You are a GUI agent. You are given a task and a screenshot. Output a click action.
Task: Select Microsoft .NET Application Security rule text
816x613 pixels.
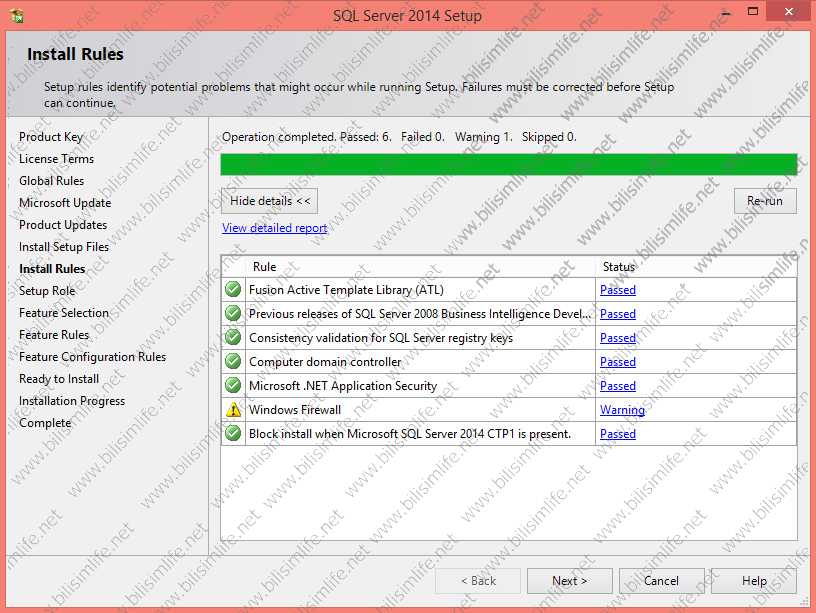[x=343, y=386]
